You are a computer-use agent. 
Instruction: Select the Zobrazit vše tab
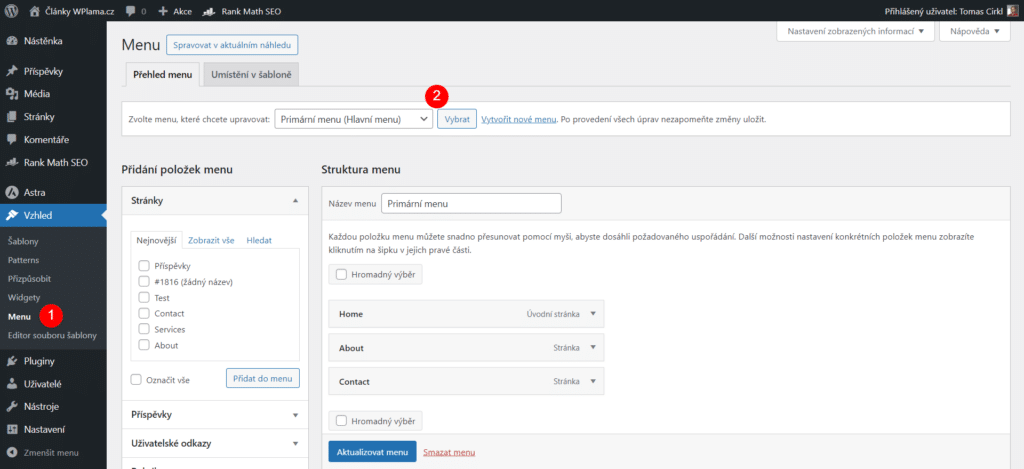pos(211,240)
